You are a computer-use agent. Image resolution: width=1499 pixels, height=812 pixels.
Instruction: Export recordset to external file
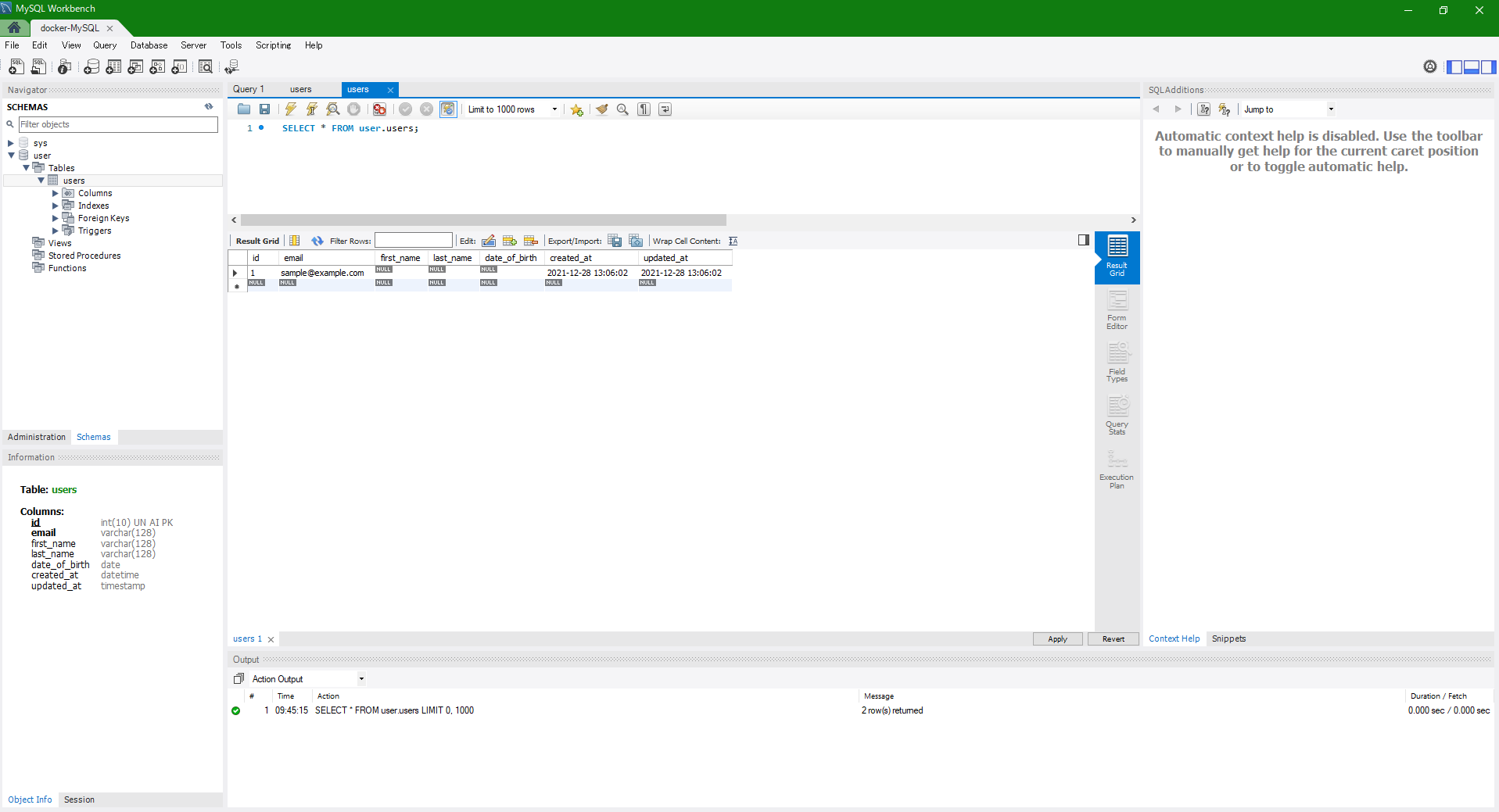(x=615, y=241)
